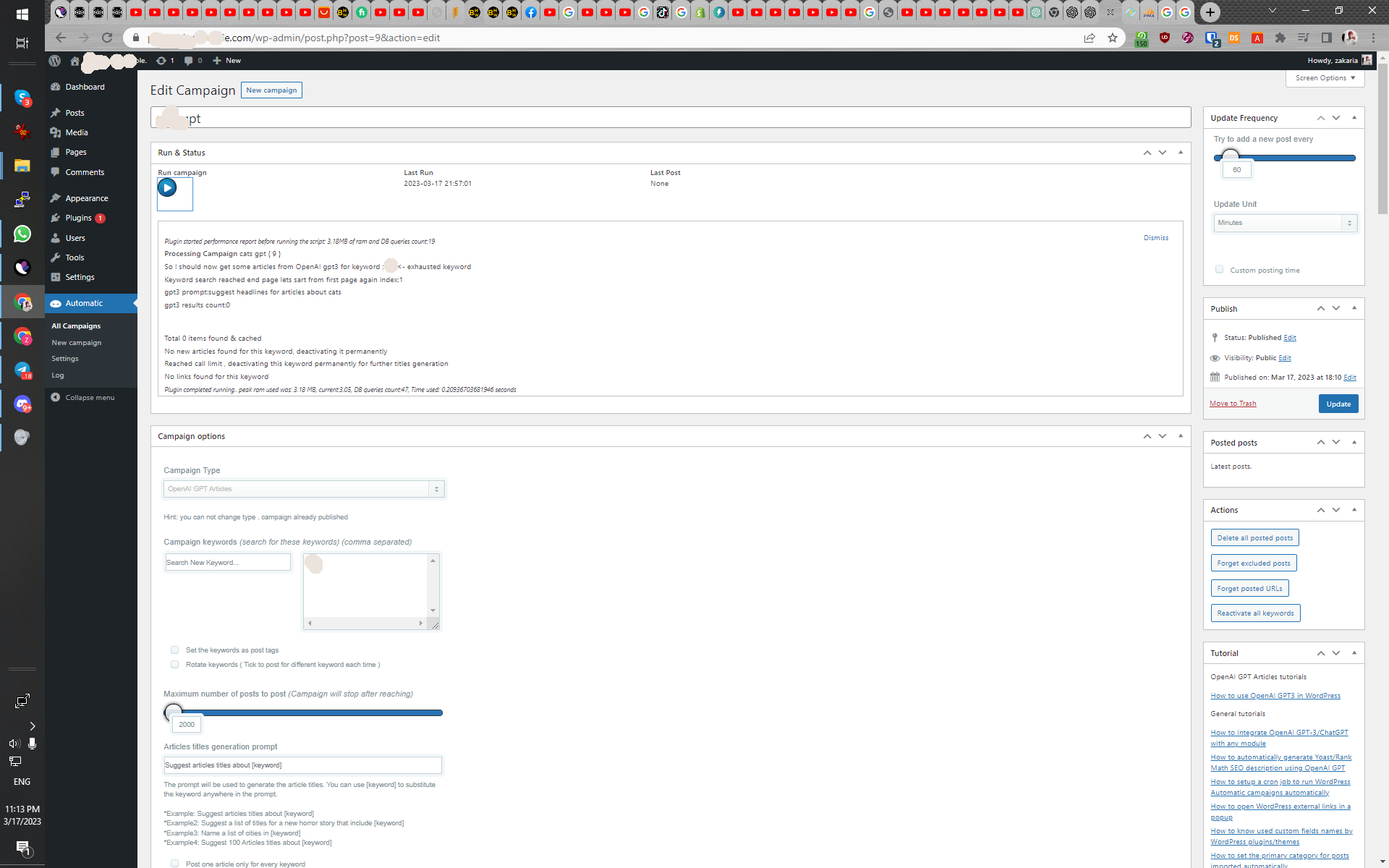Tick Set the keywords as post tags
Screen dimensions: 1389x868
coord(174,650)
